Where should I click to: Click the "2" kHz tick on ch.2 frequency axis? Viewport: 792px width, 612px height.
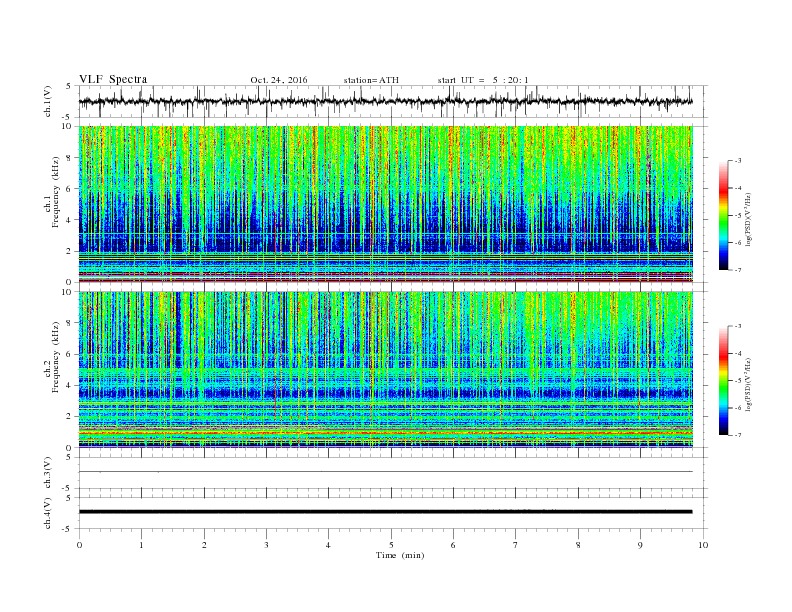(70, 417)
